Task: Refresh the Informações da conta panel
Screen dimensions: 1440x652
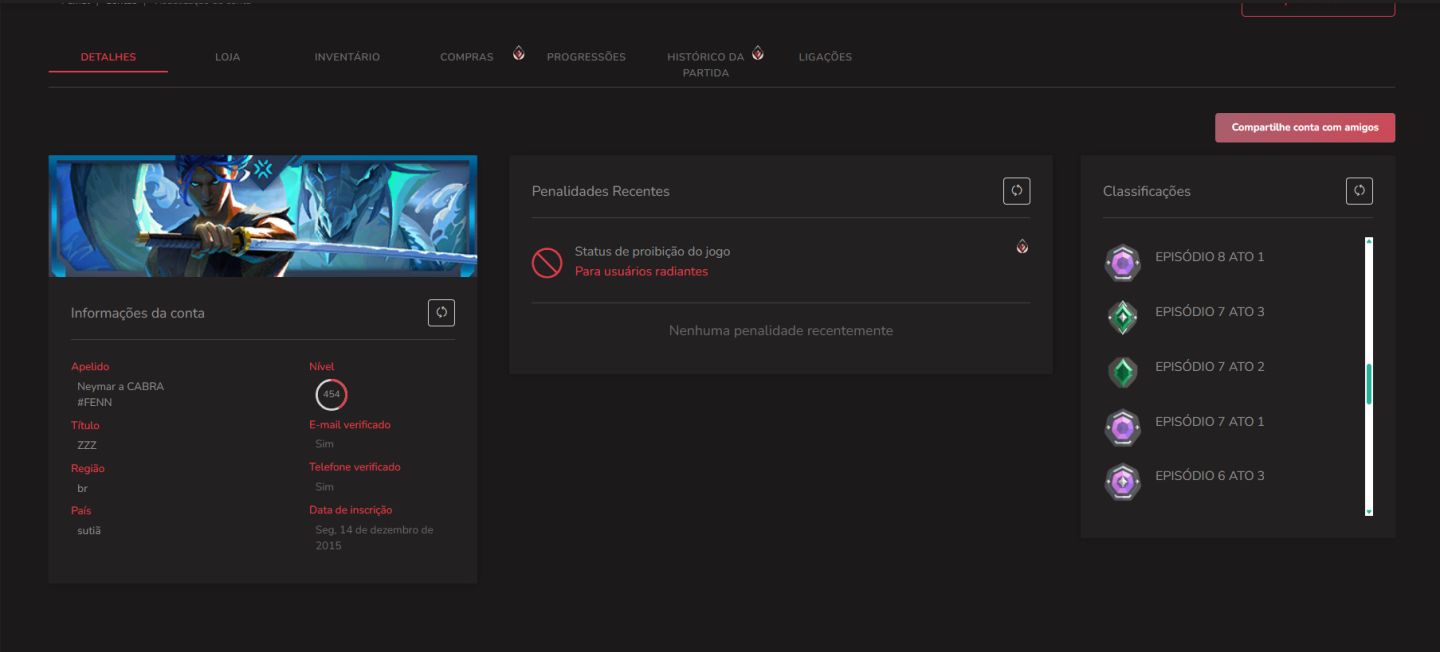Action: 441,313
